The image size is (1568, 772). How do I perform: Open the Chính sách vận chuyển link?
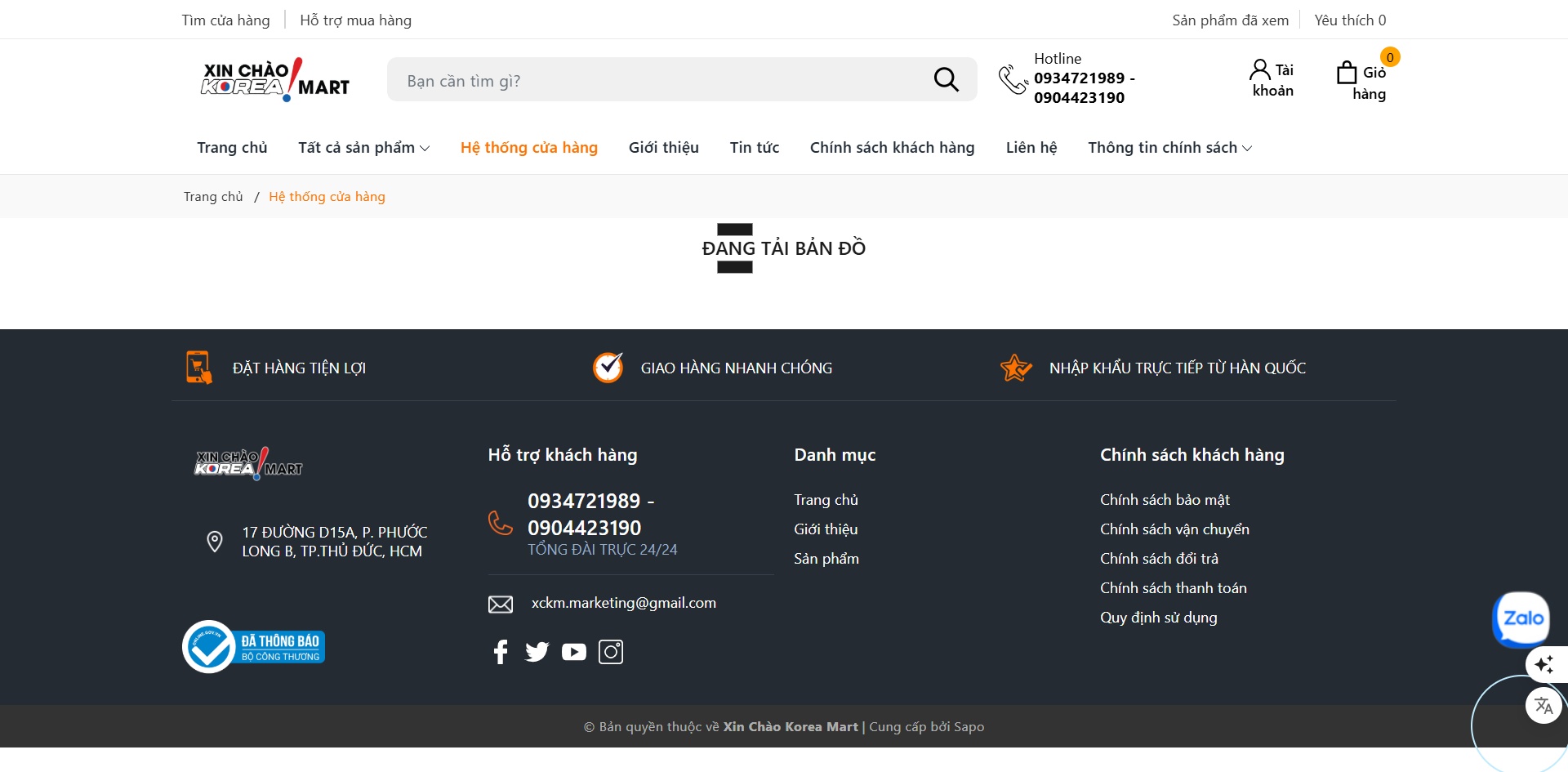point(1174,529)
